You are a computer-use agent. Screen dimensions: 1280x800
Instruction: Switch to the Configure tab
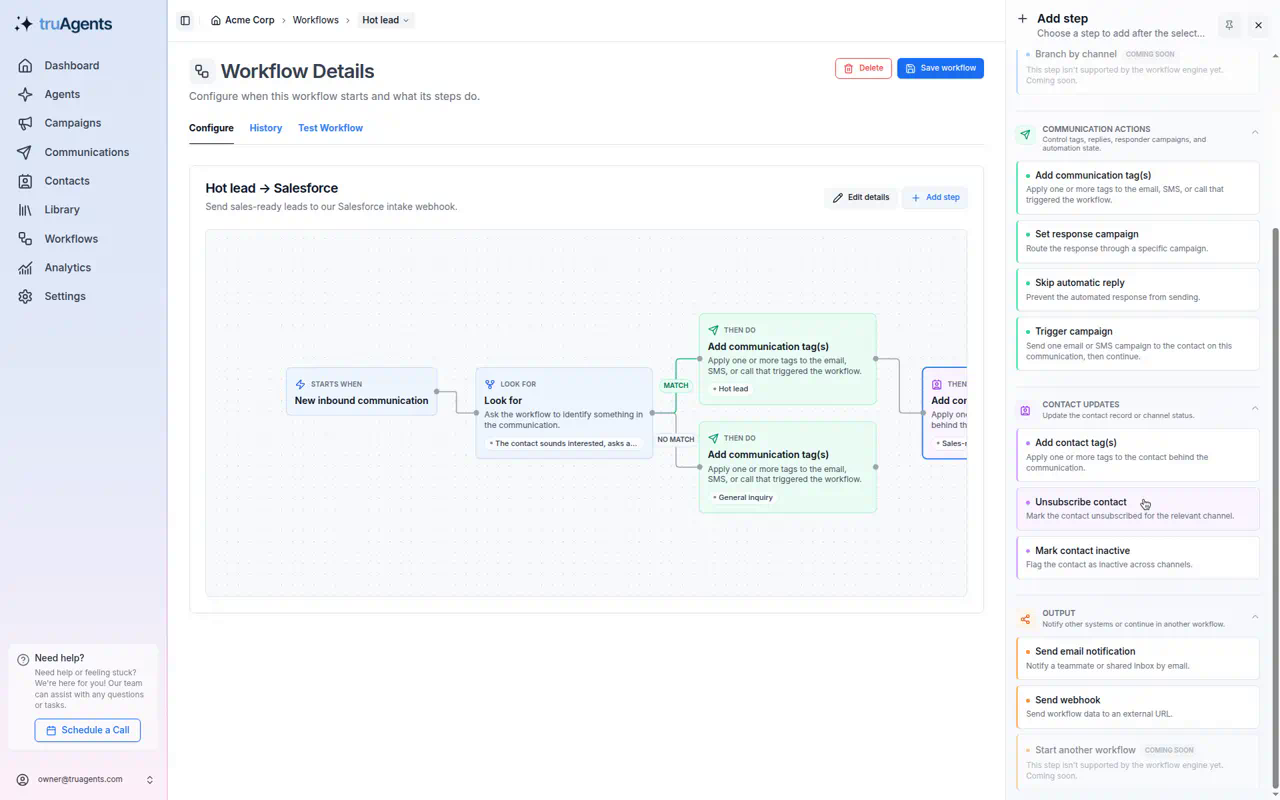(211, 128)
